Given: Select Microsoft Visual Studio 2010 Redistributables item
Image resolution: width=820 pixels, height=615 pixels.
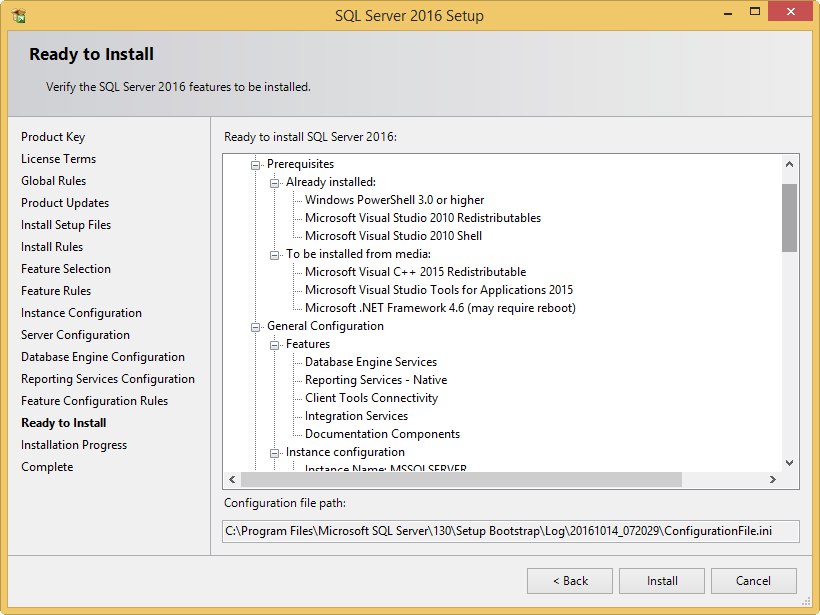Looking at the screenshot, I should coord(423,218).
